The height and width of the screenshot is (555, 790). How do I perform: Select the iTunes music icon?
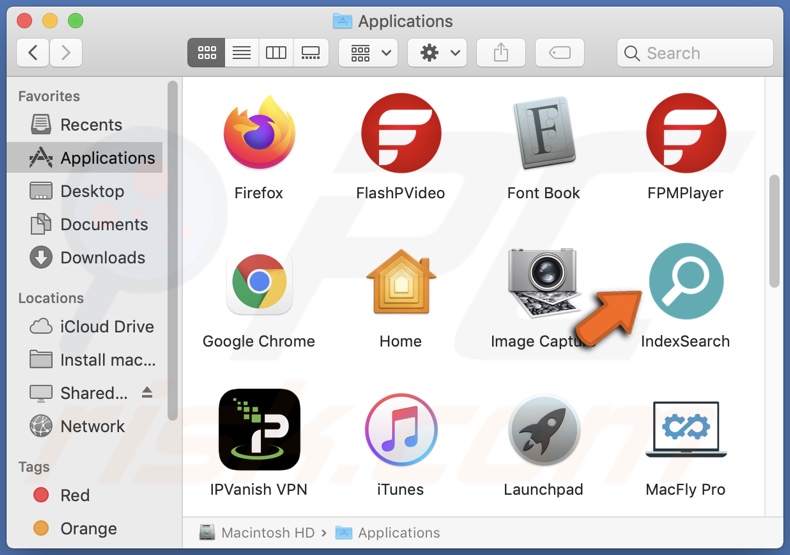(400, 430)
